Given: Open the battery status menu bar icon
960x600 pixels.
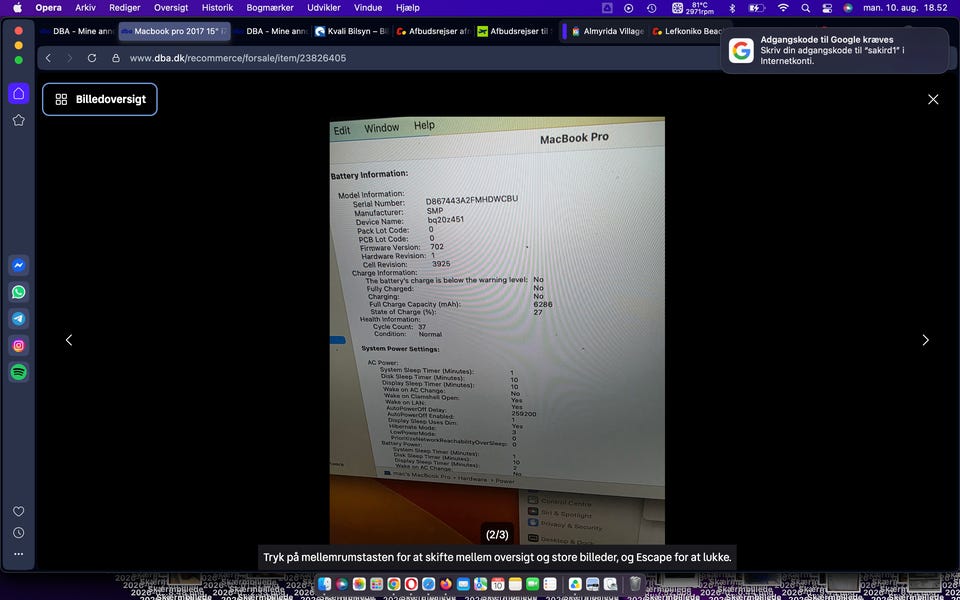Looking at the screenshot, I should (757, 8).
